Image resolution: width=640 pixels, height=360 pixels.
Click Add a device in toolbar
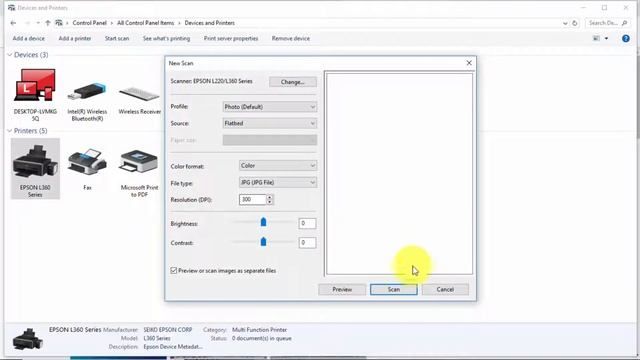[x=29, y=38]
